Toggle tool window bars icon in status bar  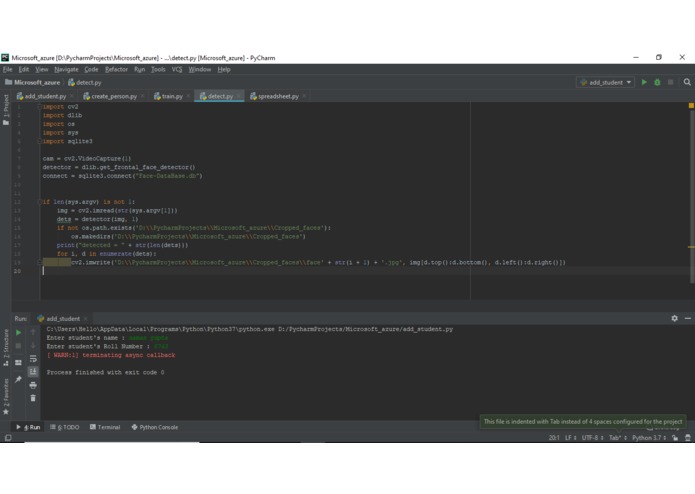(8, 438)
